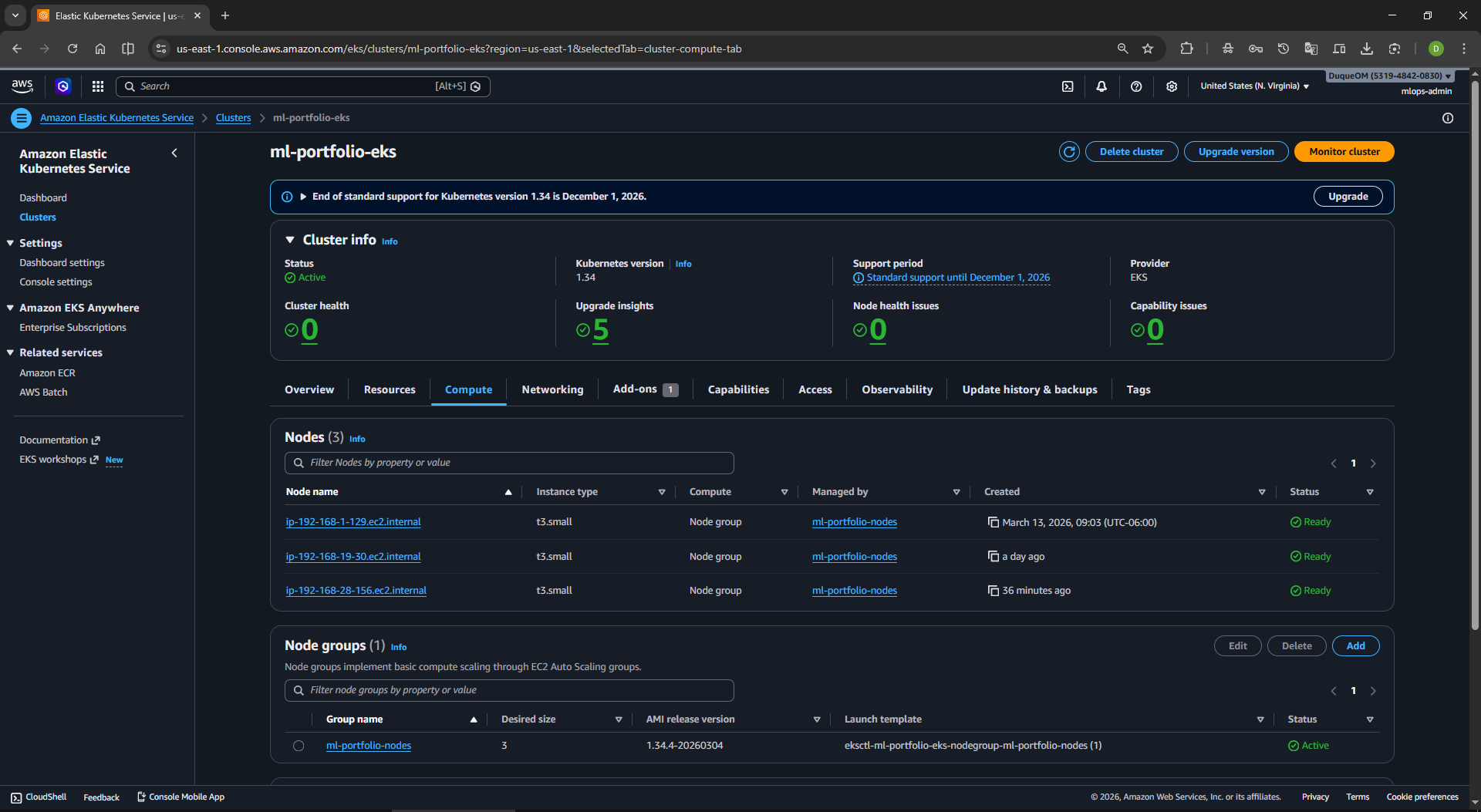Expand the end of standard support notice

[303, 197]
